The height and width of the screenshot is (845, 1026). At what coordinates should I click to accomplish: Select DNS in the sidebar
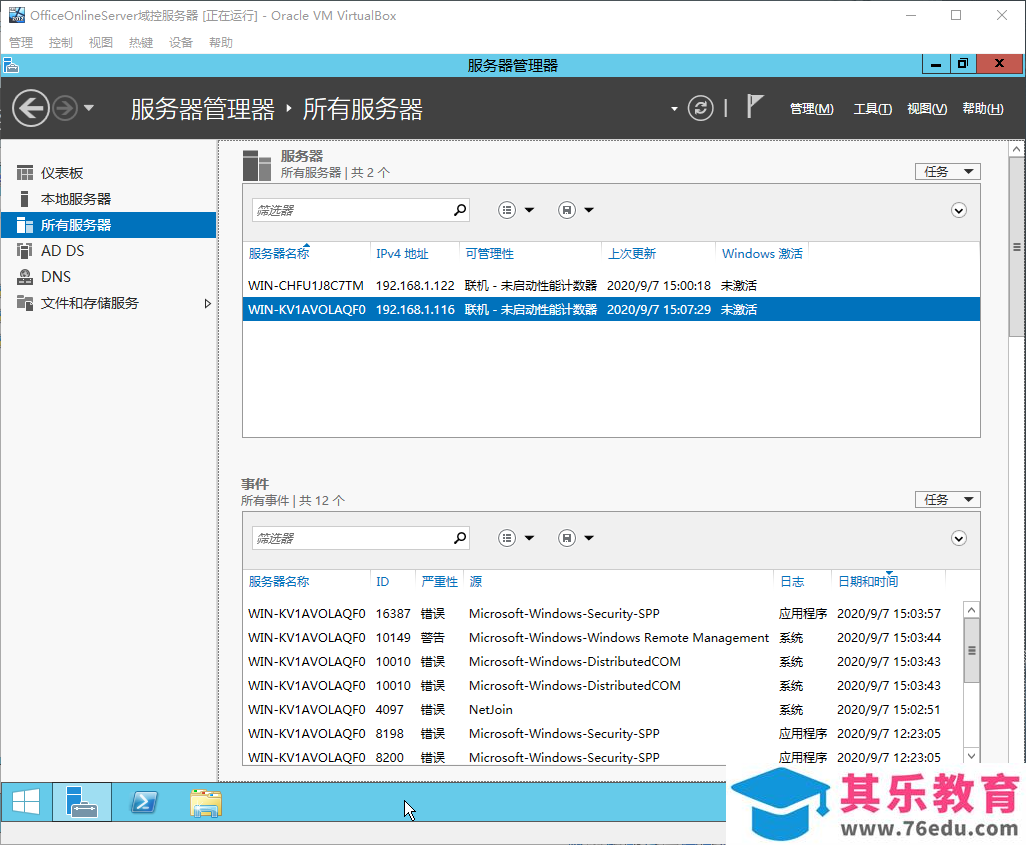click(109, 277)
